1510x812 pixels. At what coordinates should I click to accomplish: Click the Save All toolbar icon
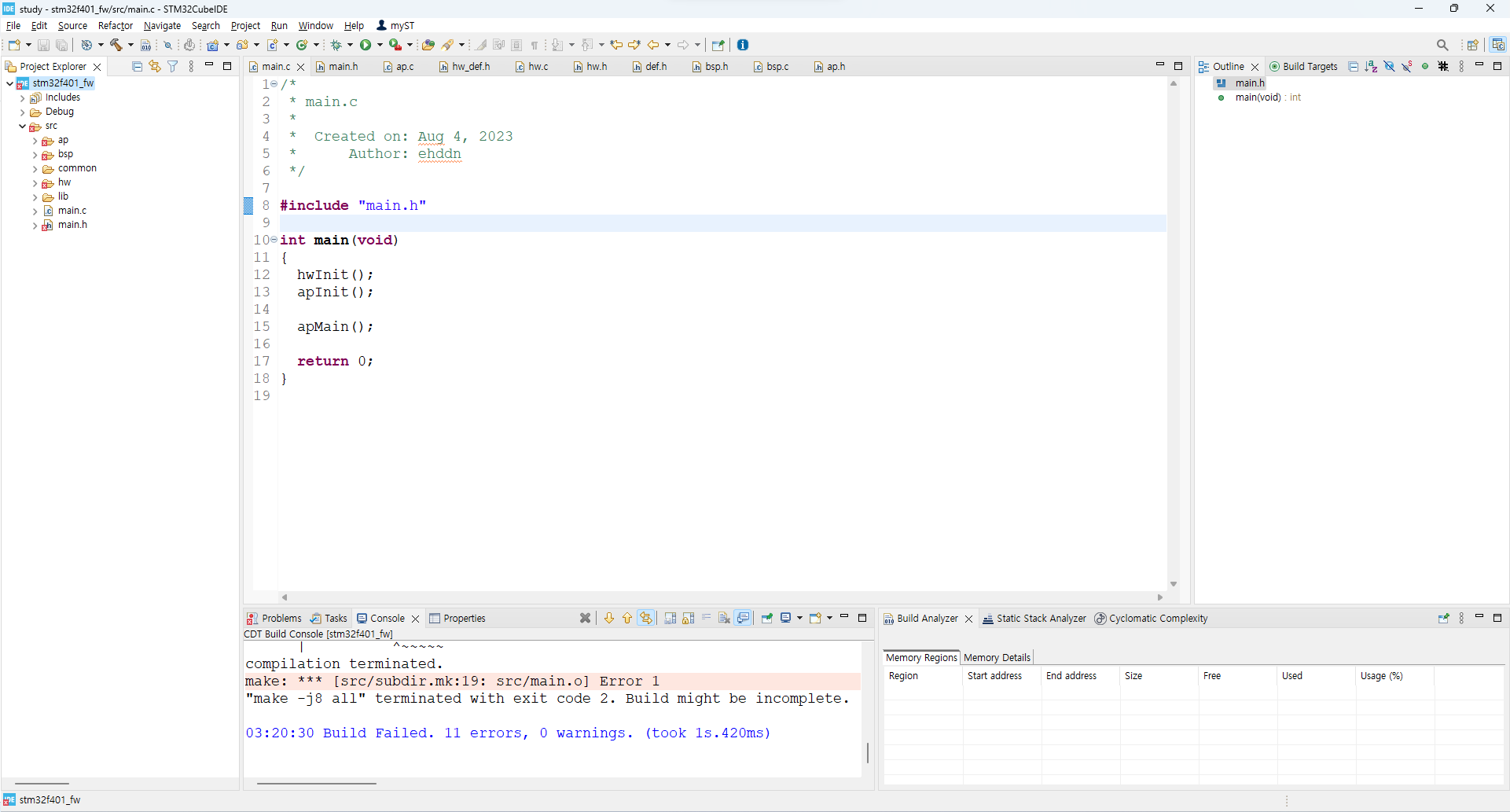62,46
